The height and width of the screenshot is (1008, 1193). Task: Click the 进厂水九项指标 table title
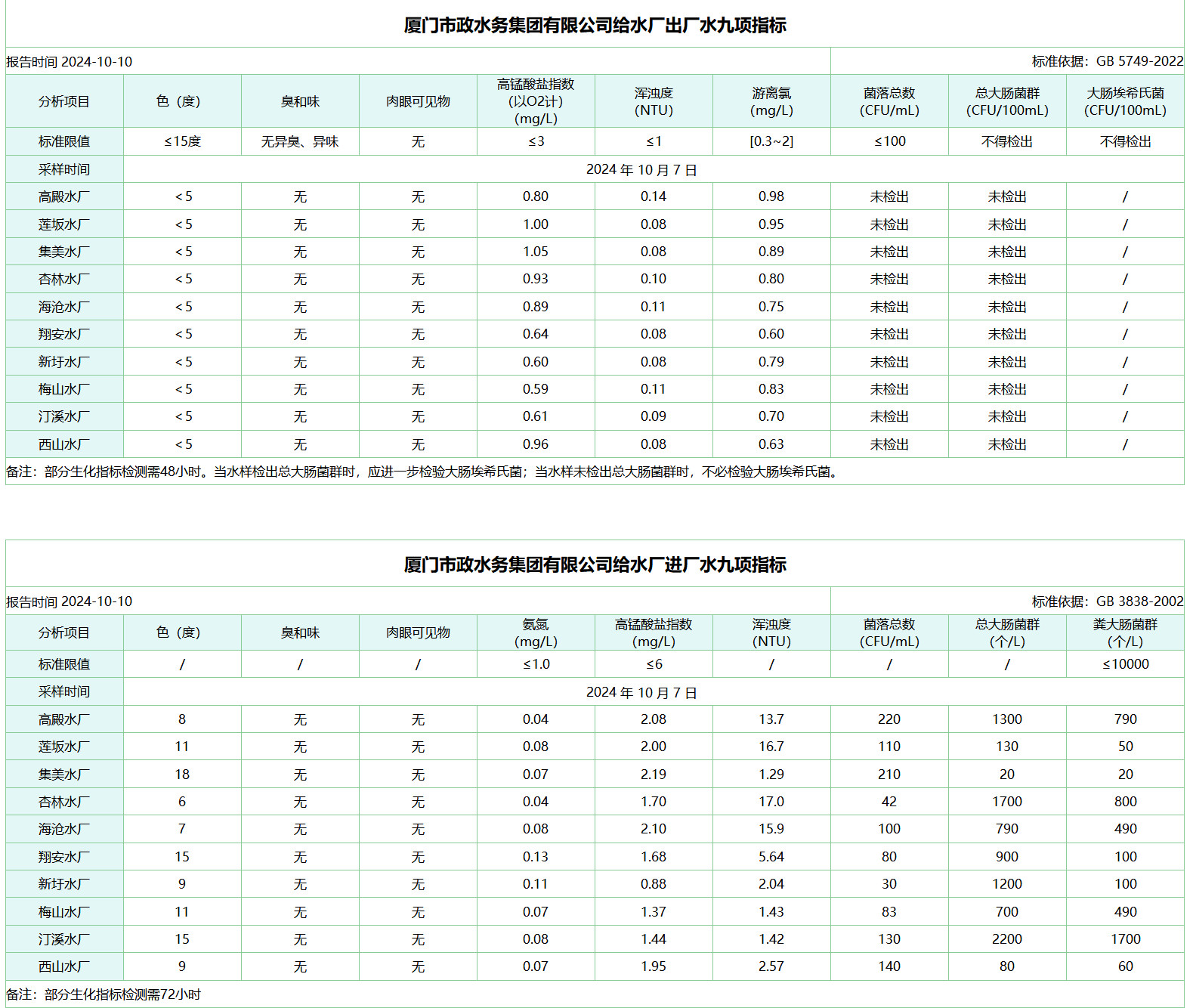pyautogui.click(x=595, y=565)
